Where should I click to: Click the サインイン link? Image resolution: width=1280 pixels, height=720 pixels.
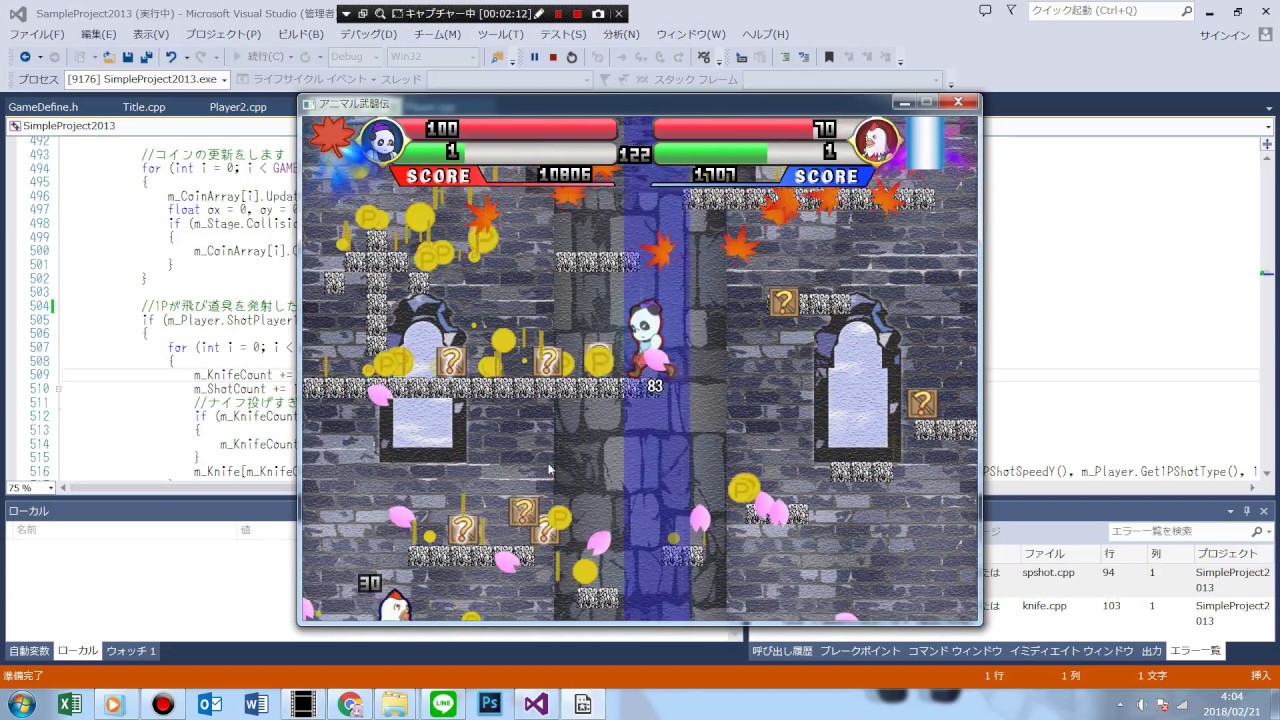pyautogui.click(x=1225, y=35)
